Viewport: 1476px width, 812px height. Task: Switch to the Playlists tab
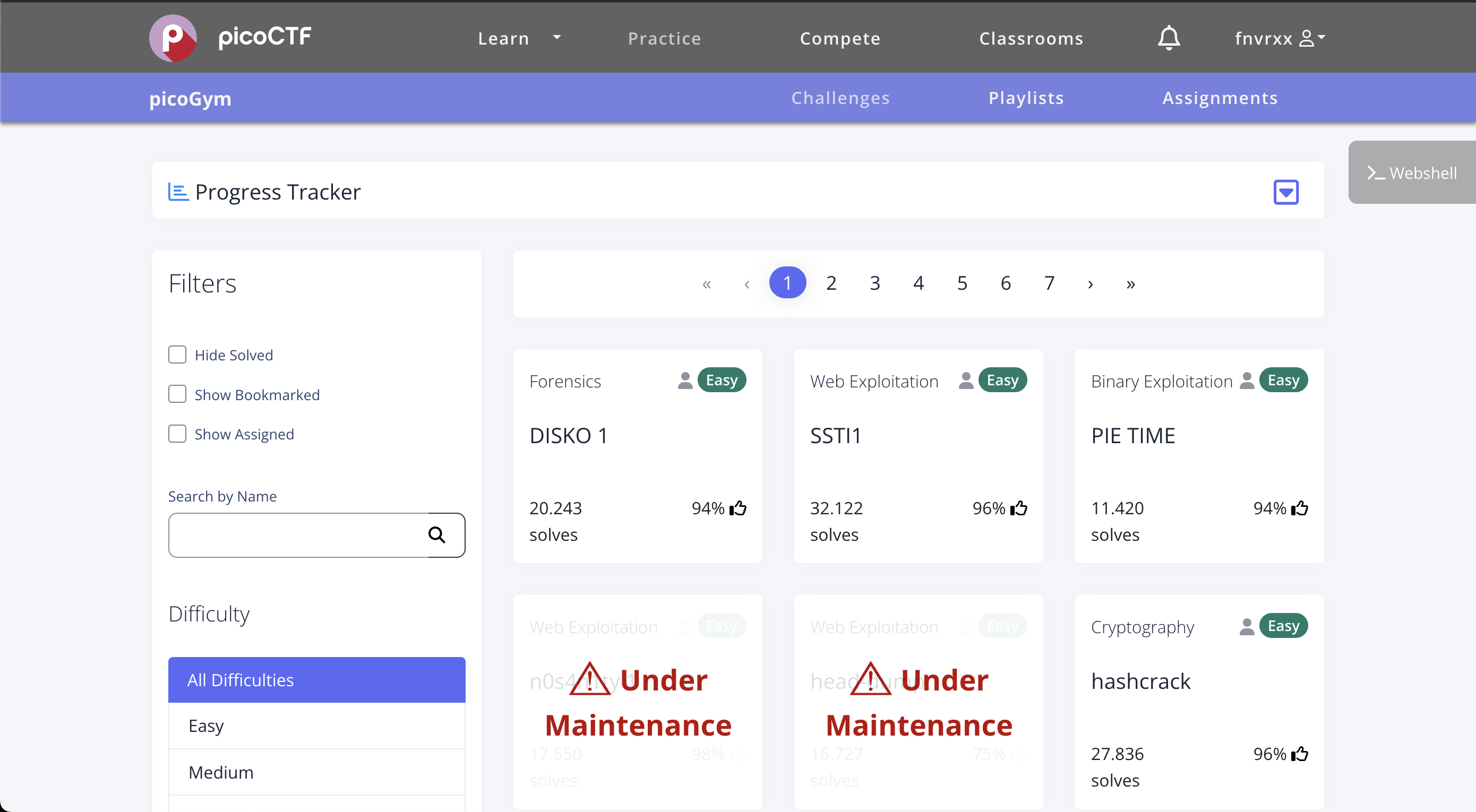[1026, 98]
